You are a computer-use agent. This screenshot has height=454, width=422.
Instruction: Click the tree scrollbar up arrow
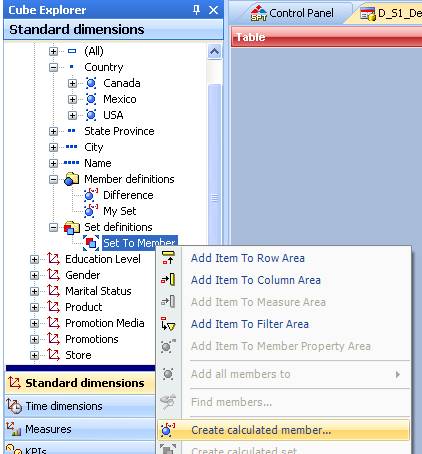pos(214,52)
